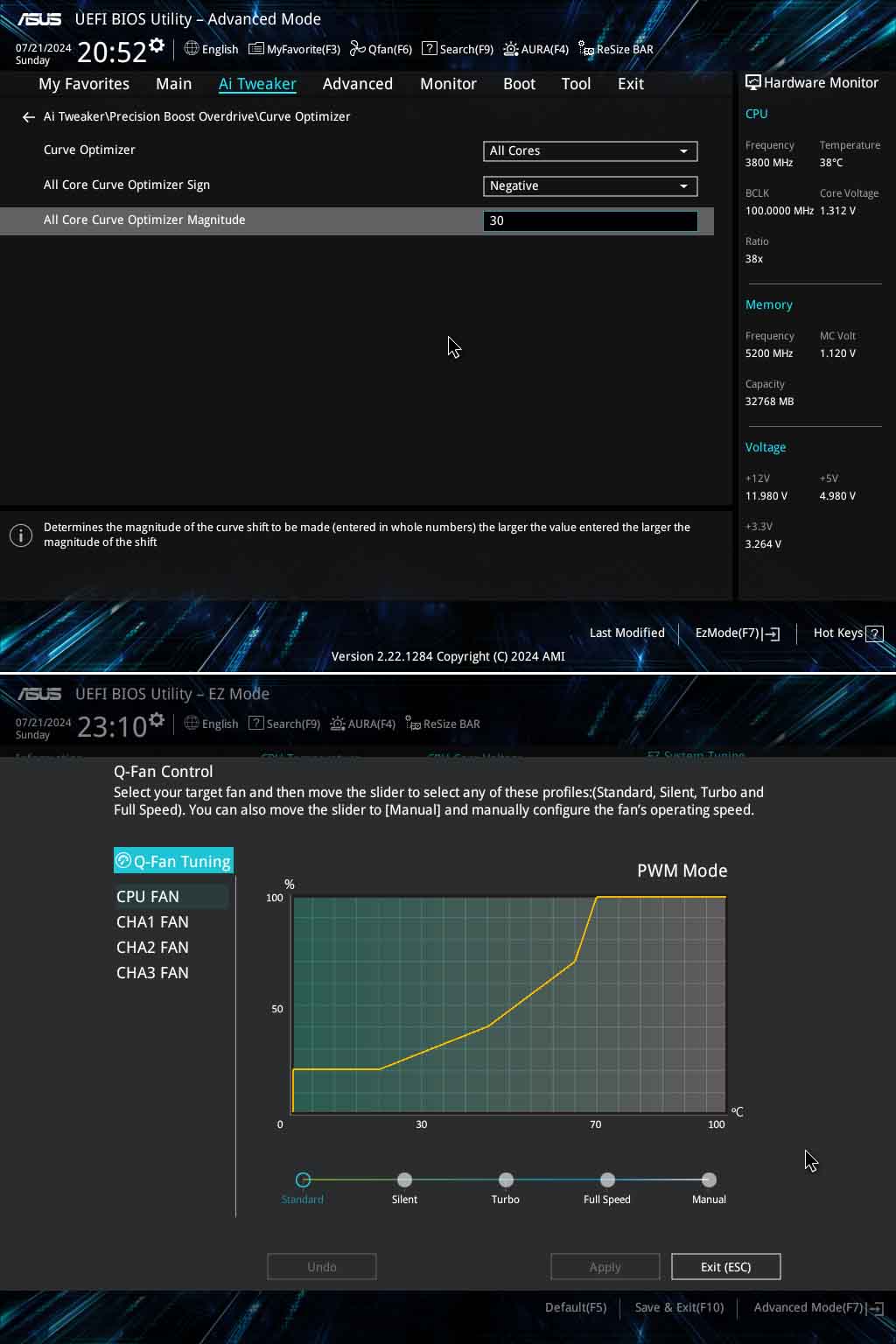896x1344 pixels.
Task: Click Default(F5) in the EZ Mode footer
Action: click(576, 1307)
